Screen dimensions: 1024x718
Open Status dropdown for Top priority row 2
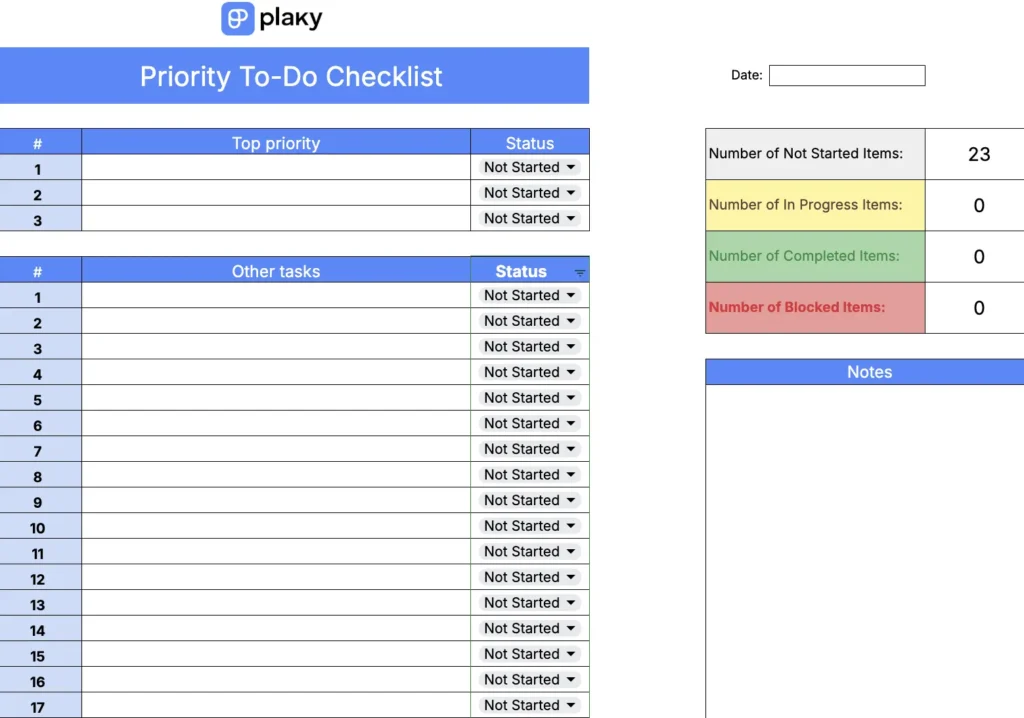point(530,193)
